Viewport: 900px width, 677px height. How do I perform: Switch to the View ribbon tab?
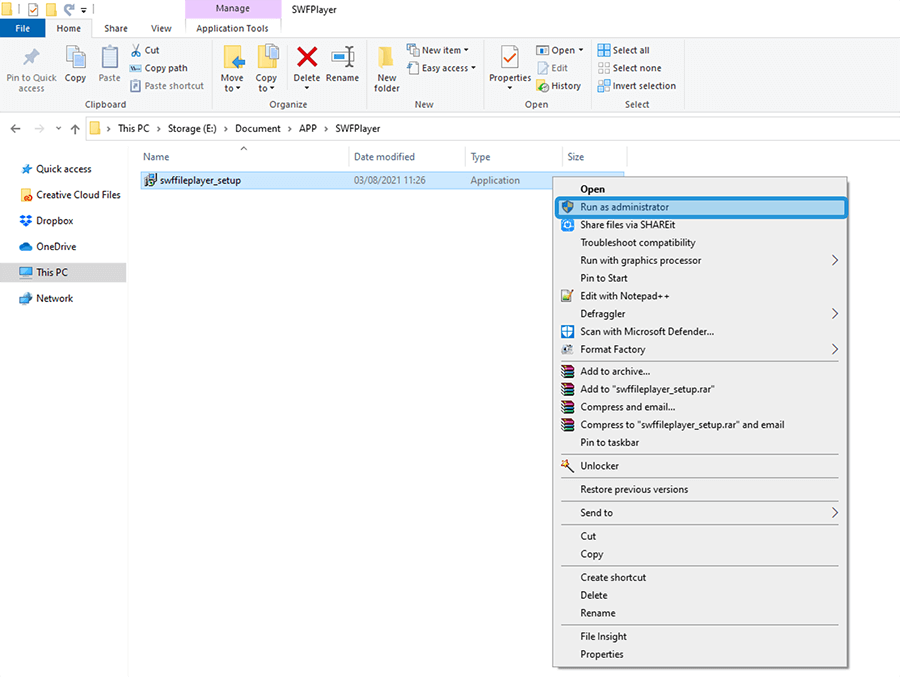(161, 28)
